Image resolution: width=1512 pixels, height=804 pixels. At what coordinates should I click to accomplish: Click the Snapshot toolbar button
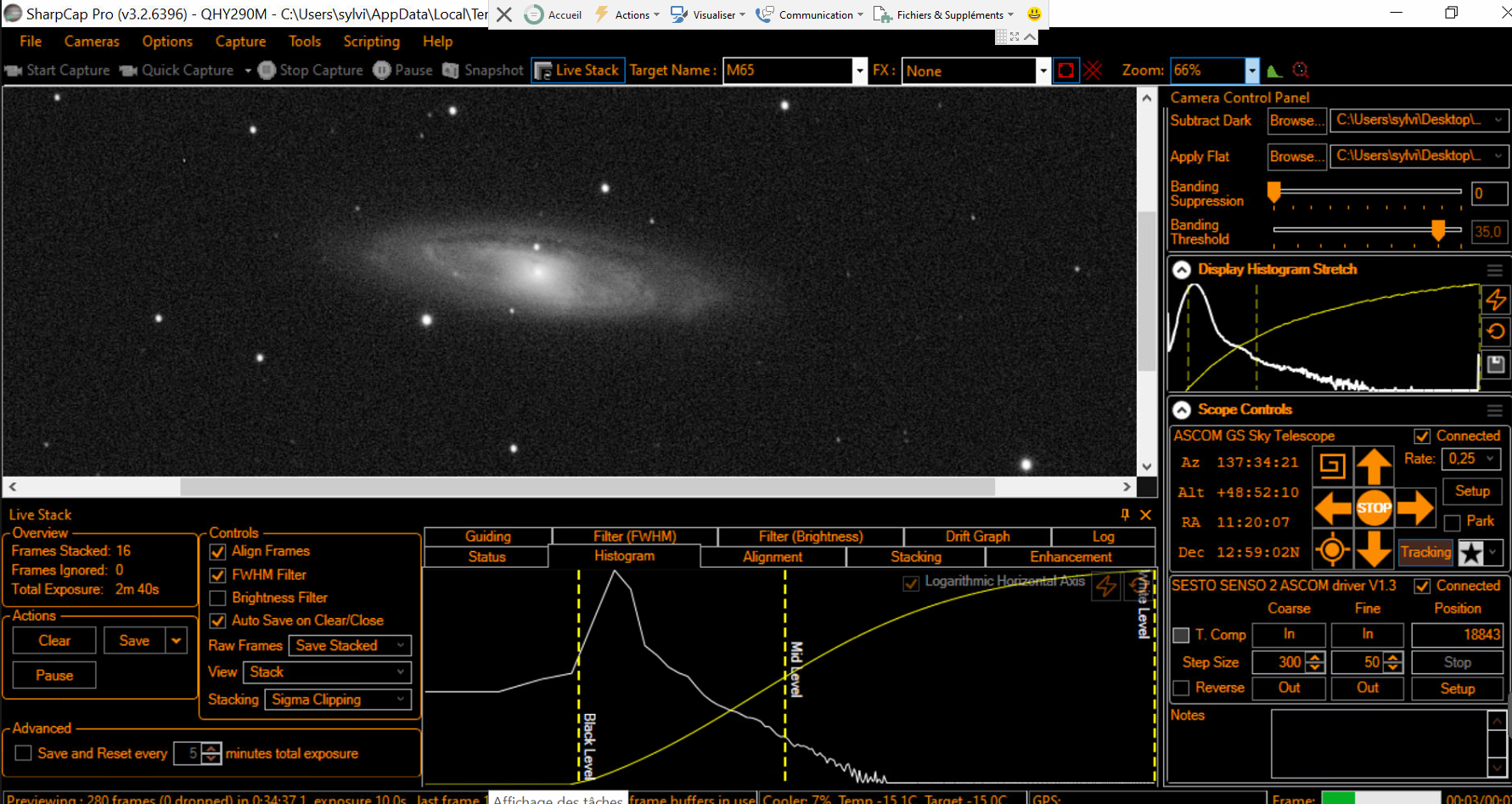coord(483,70)
